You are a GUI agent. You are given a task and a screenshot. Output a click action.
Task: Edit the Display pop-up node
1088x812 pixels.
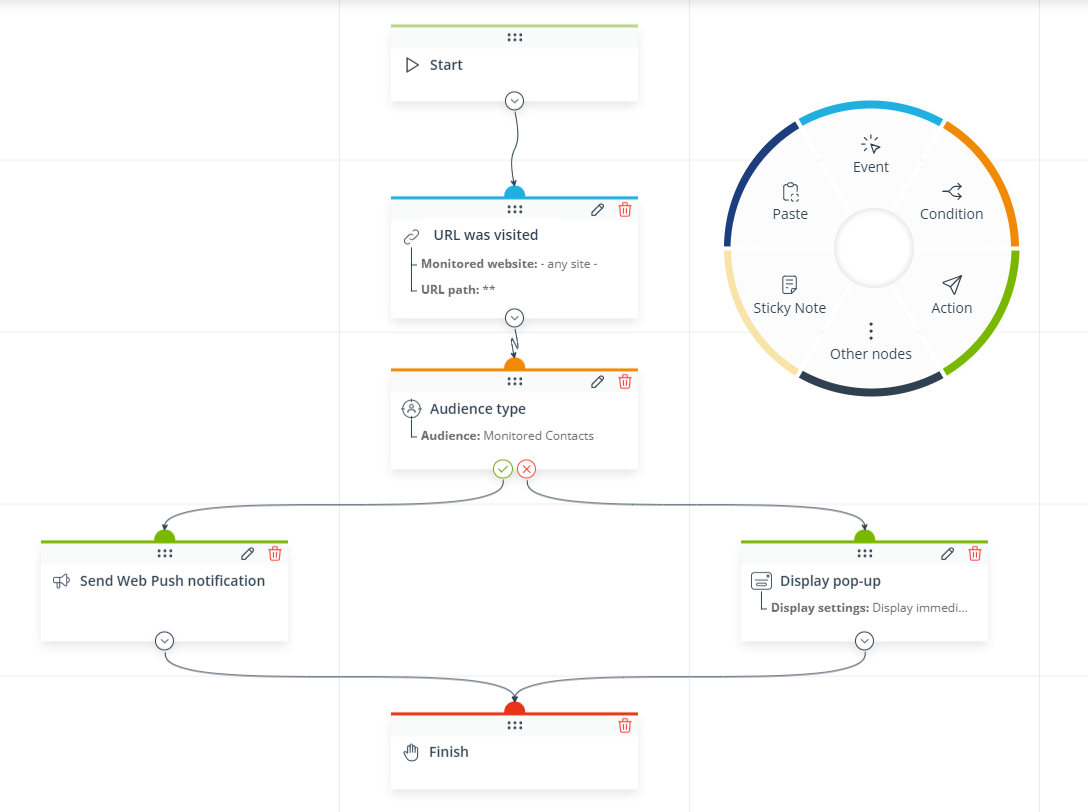(x=947, y=554)
